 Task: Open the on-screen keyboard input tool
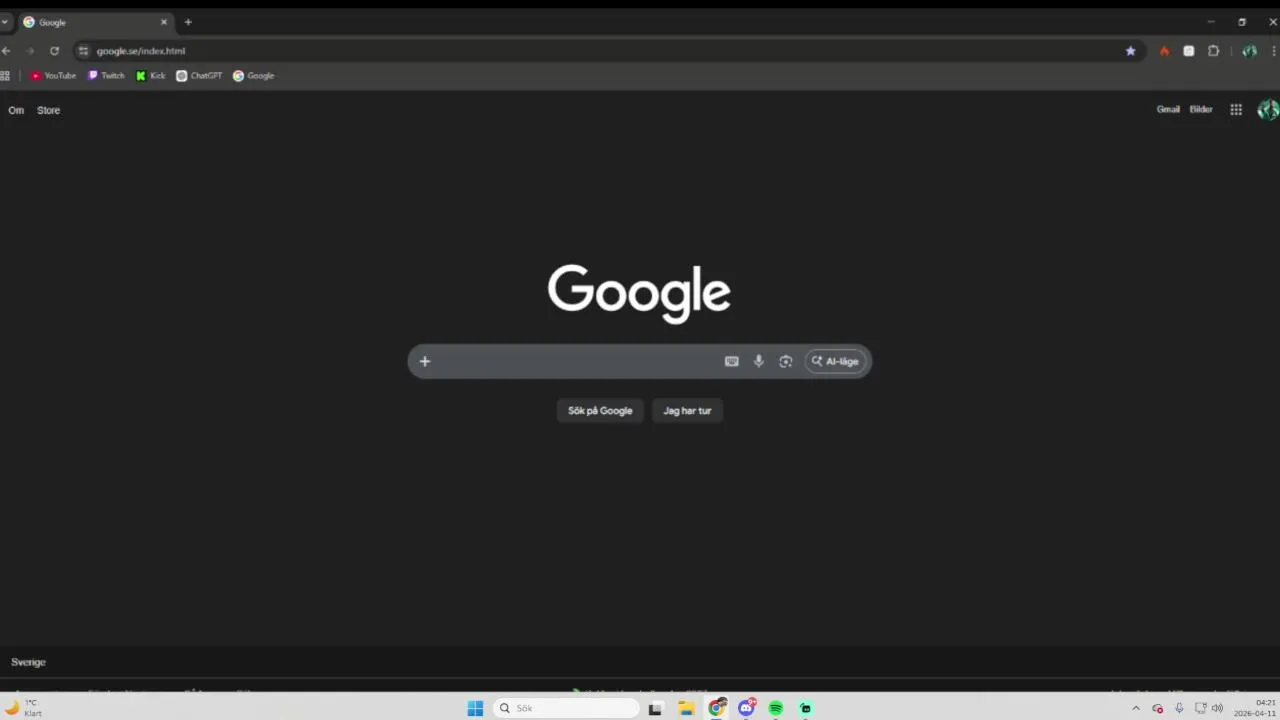coord(732,361)
